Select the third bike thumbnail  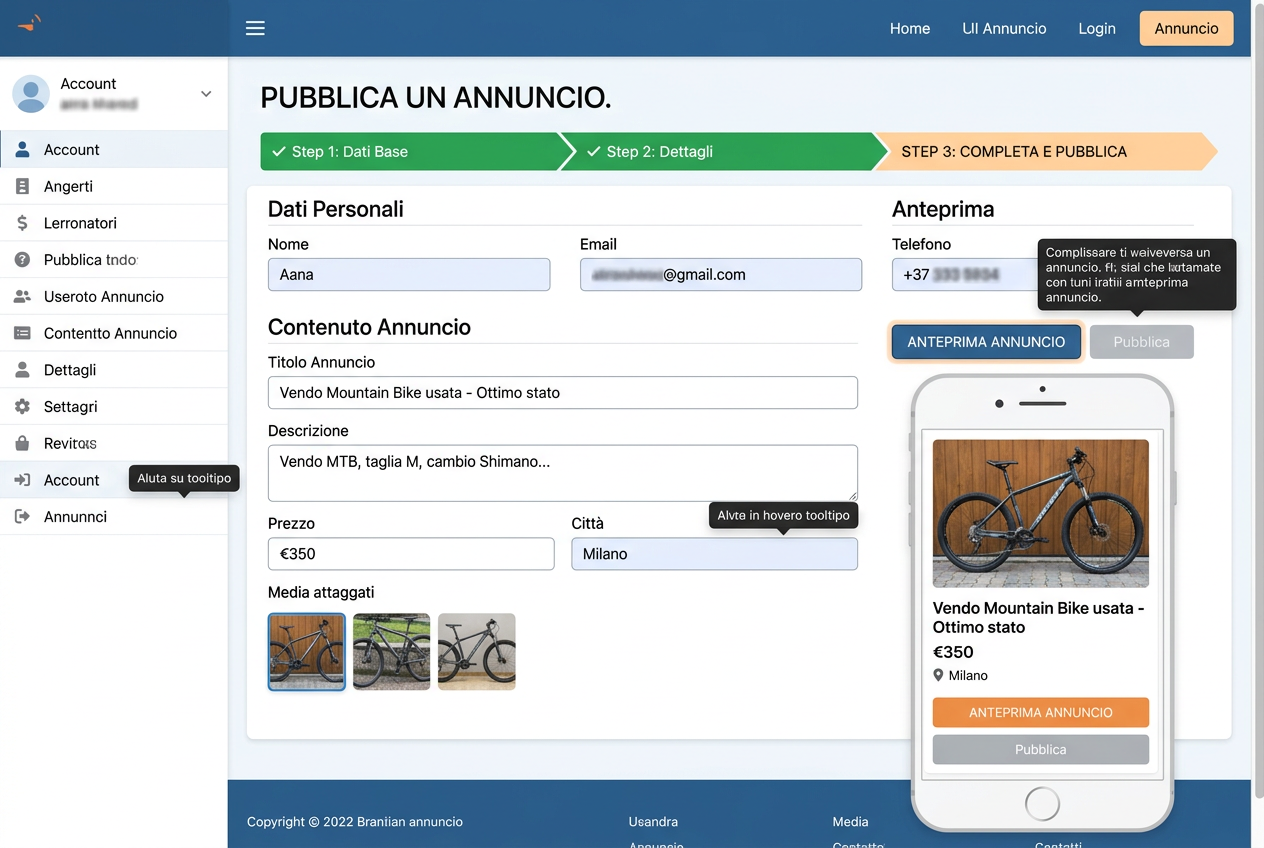pos(477,652)
